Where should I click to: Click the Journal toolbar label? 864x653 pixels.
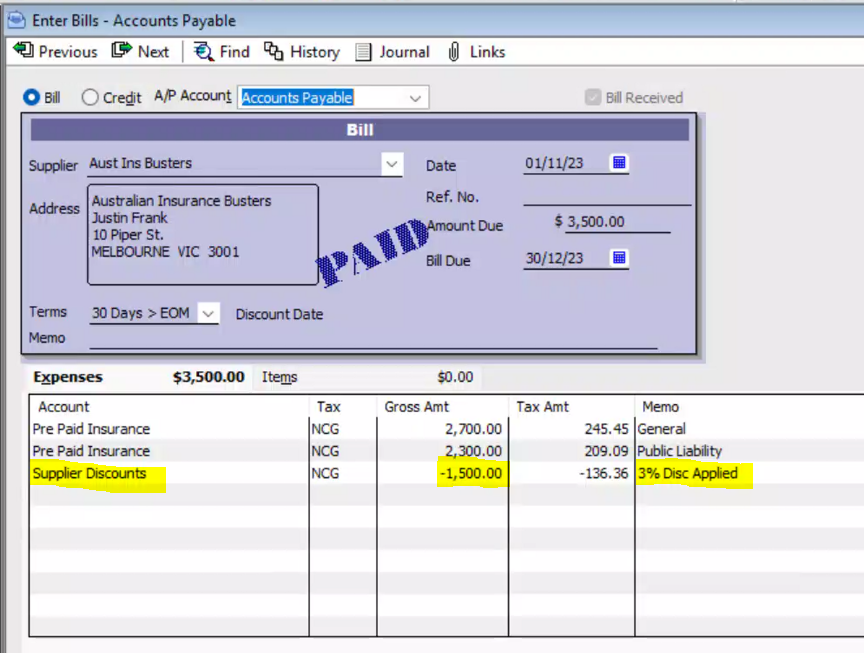coord(404,52)
